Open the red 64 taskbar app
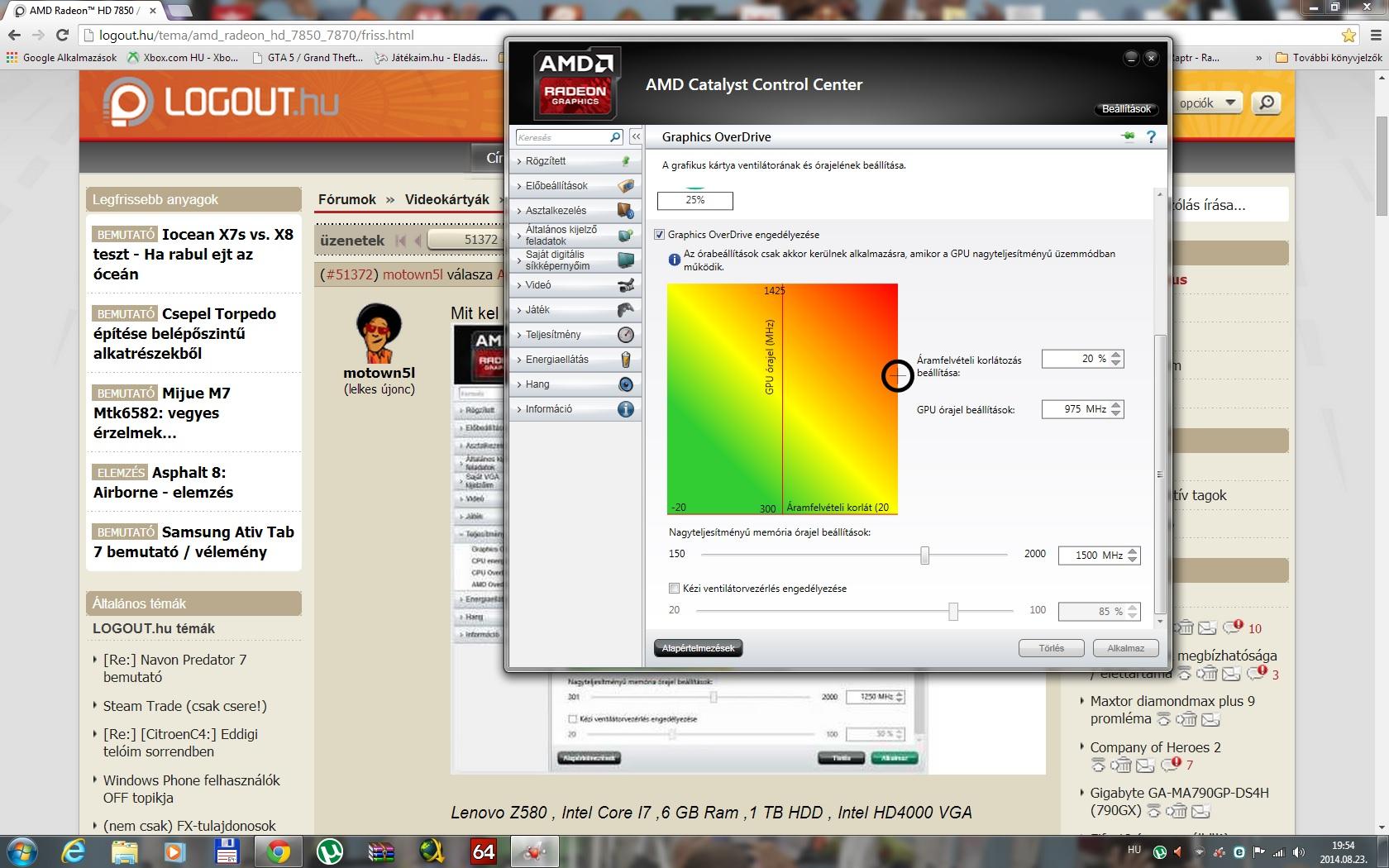 click(484, 851)
